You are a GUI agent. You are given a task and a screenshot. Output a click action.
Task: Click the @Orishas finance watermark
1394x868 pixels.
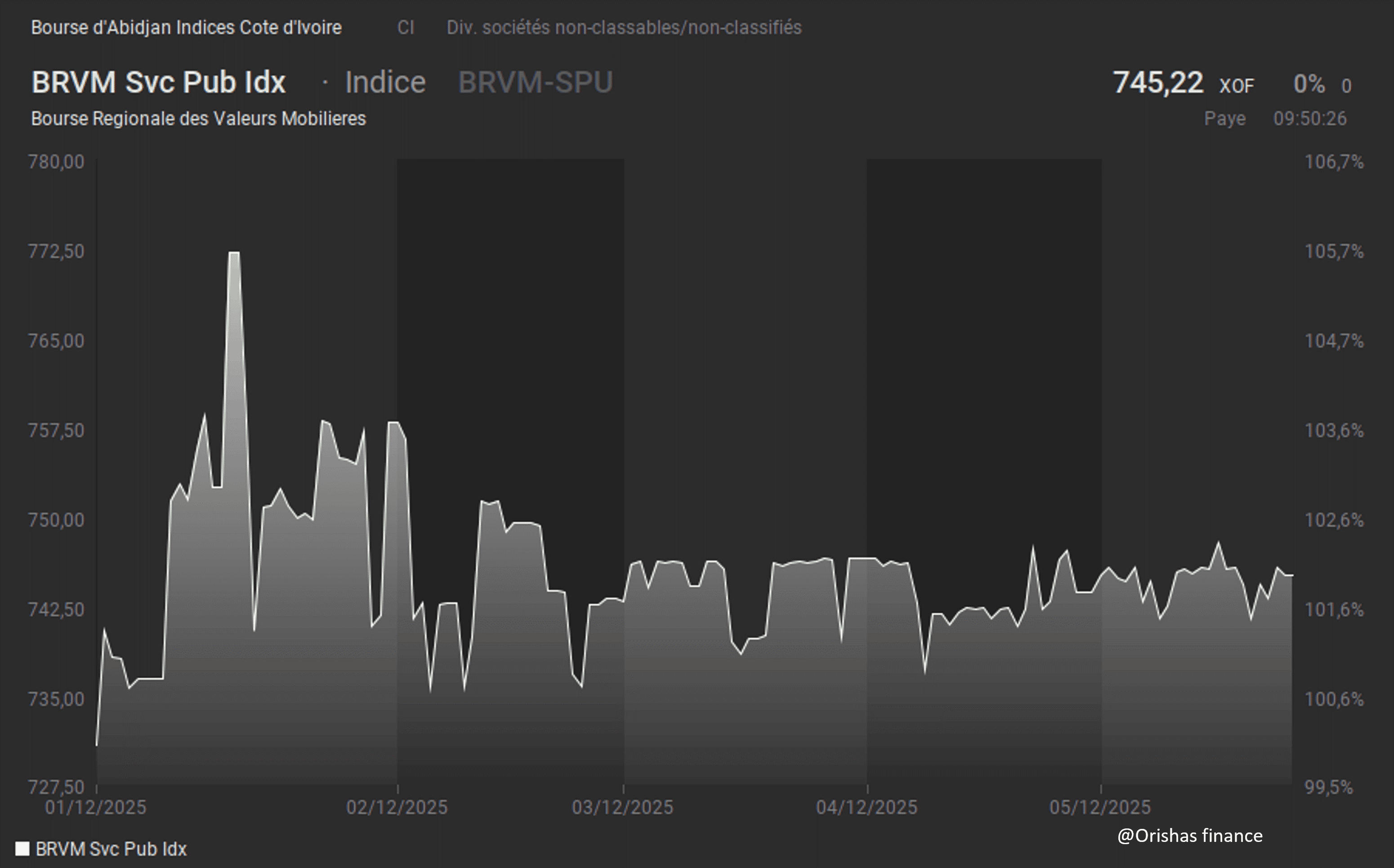1189,835
